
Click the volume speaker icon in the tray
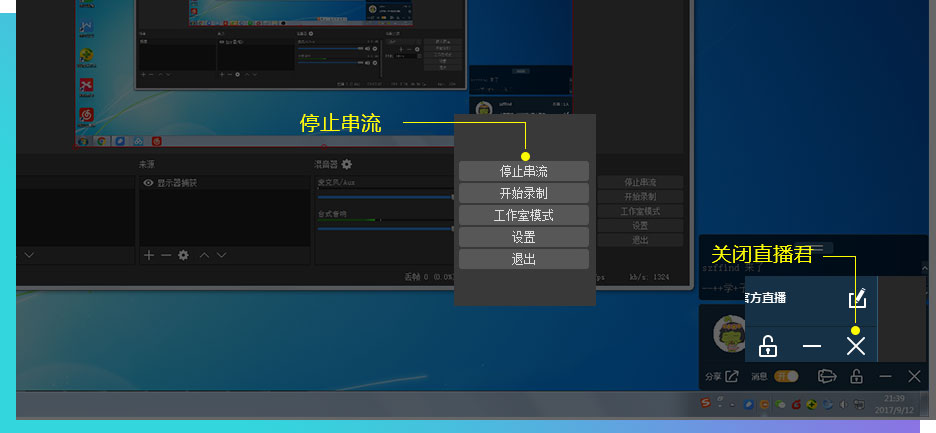(x=843, y=404)
